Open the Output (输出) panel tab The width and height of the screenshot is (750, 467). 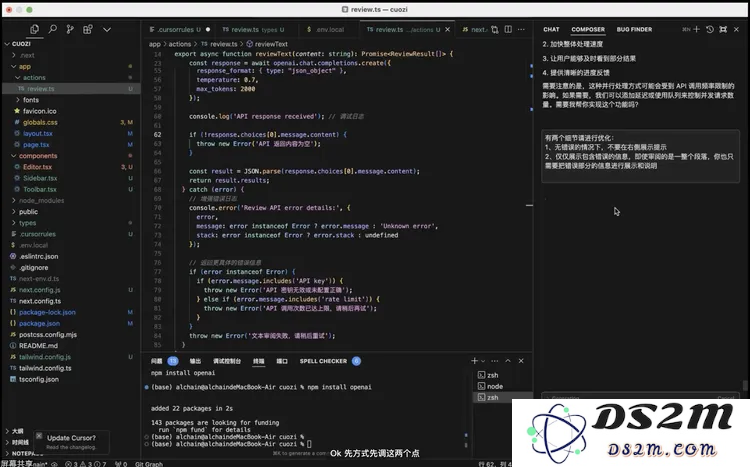pyautogui.click(x=195, y=361)
